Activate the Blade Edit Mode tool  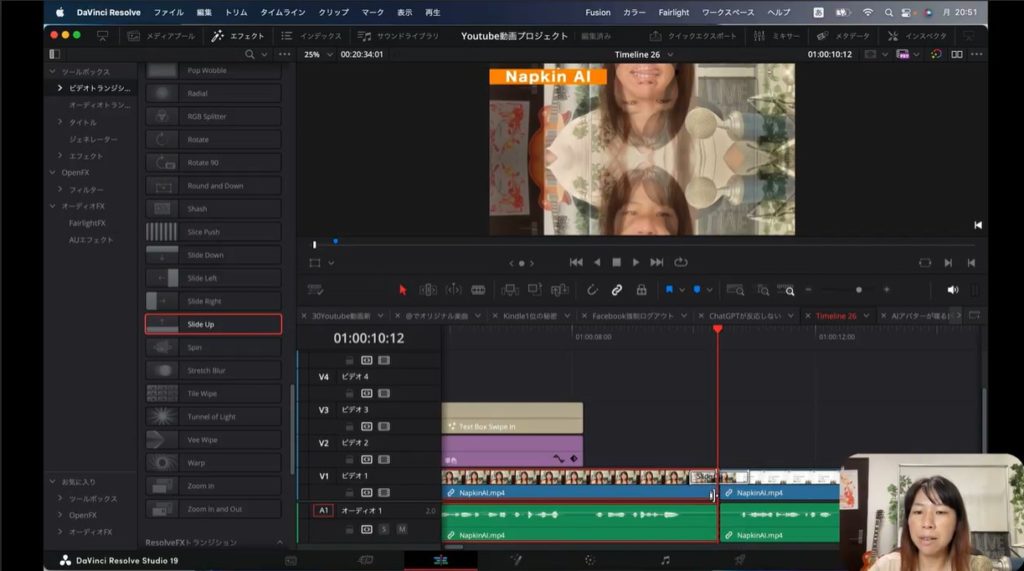click(478, 290)
